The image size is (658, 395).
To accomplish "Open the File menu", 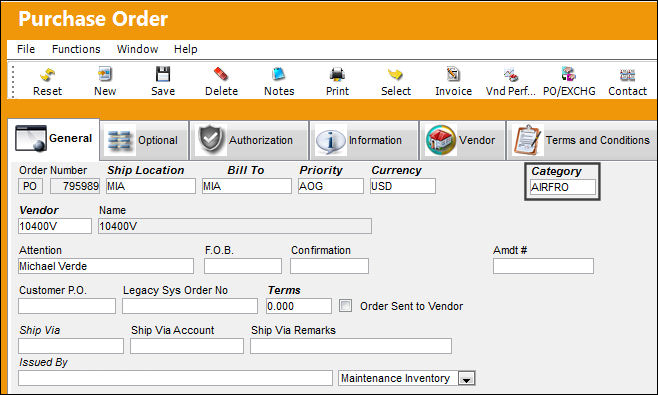I will click(x=26, y=49).
